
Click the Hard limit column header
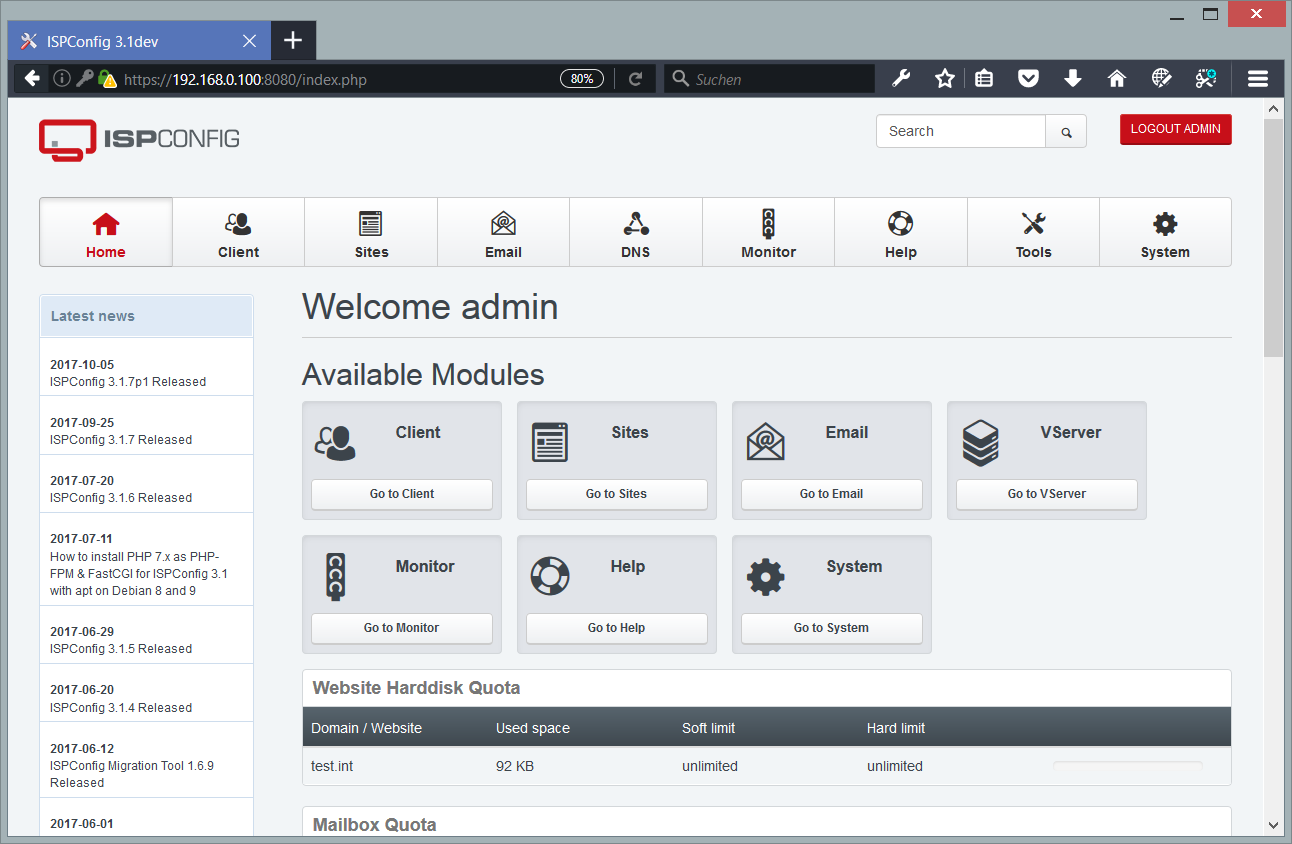[896, 728]
